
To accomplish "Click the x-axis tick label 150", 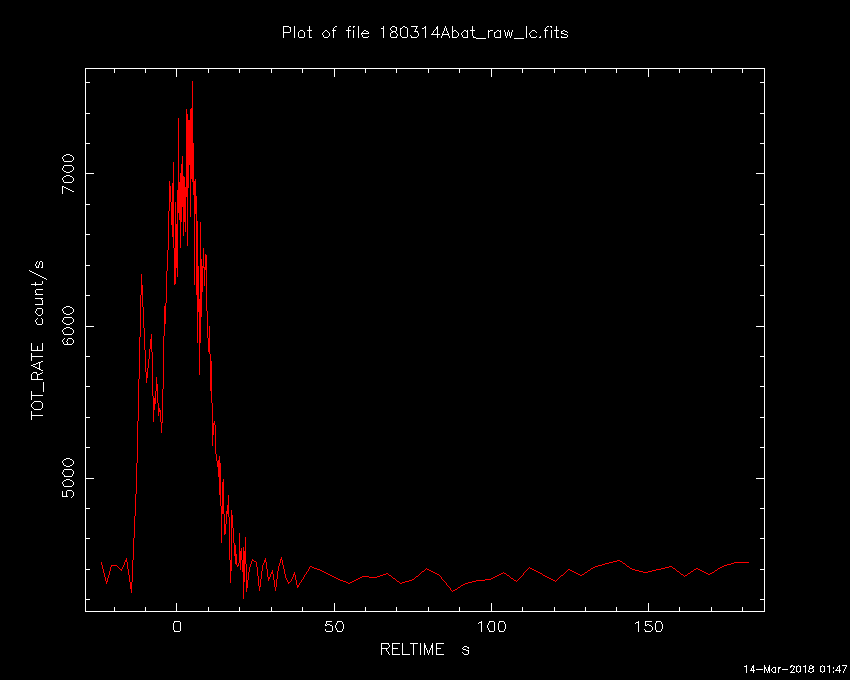I will 648,627.
